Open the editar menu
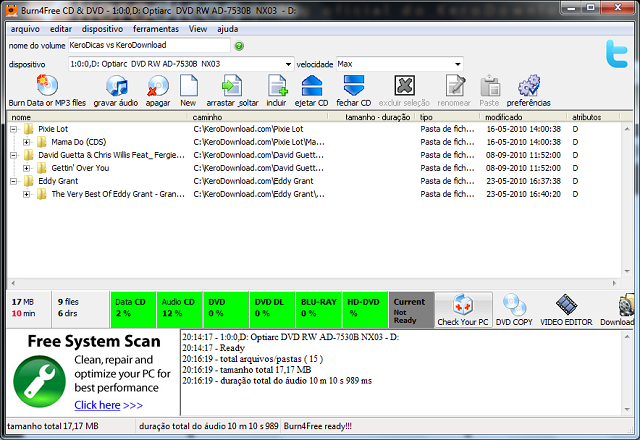Viewport: 640px width, 440px height. (61, 29)
